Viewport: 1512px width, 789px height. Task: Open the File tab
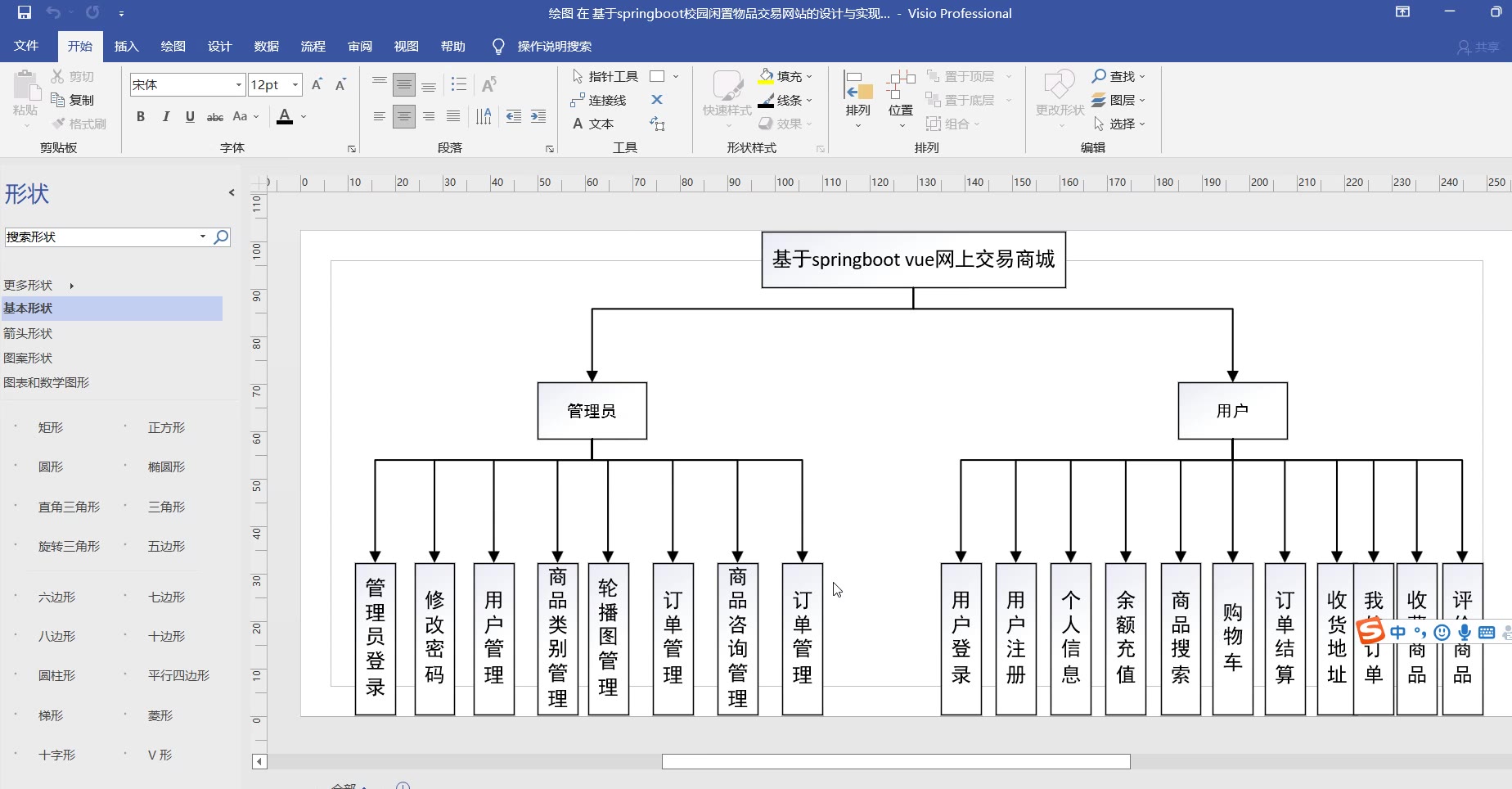point(26,46)
